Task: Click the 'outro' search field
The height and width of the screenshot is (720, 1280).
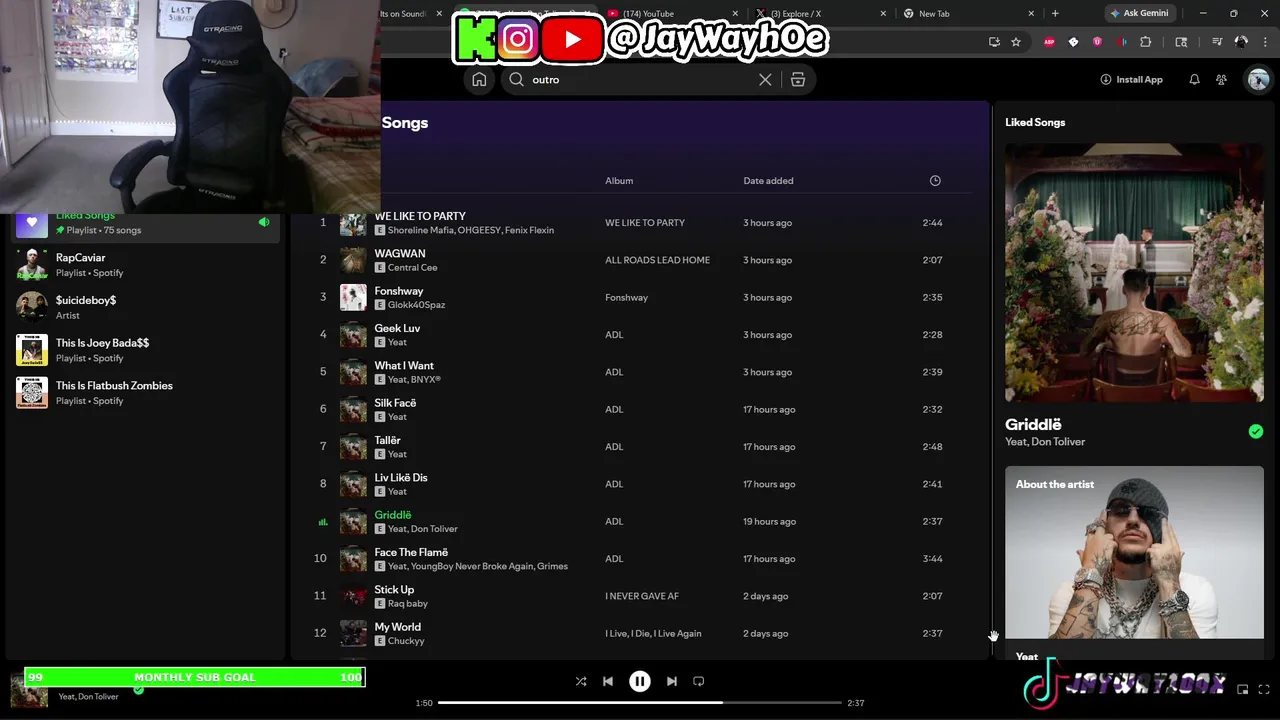Action: 640,80
